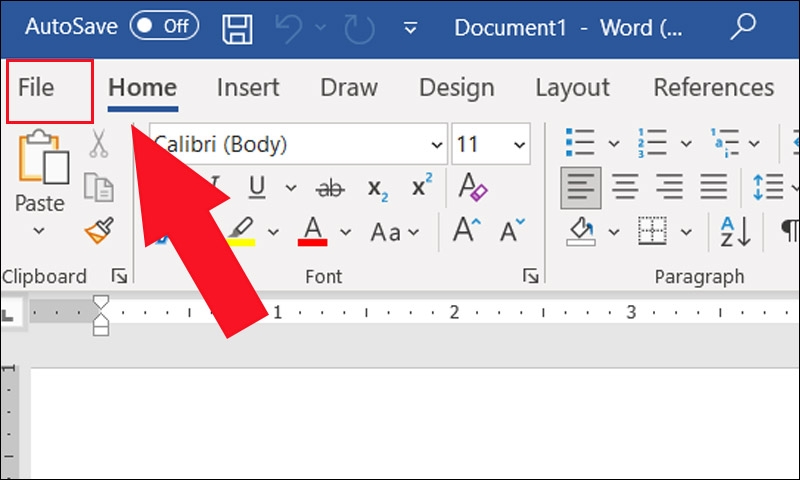The width and height of the screenshot is (800, 480).
Task: Open the Font dialog launcher
Action: pyautogui.click(x=530, y=276)
